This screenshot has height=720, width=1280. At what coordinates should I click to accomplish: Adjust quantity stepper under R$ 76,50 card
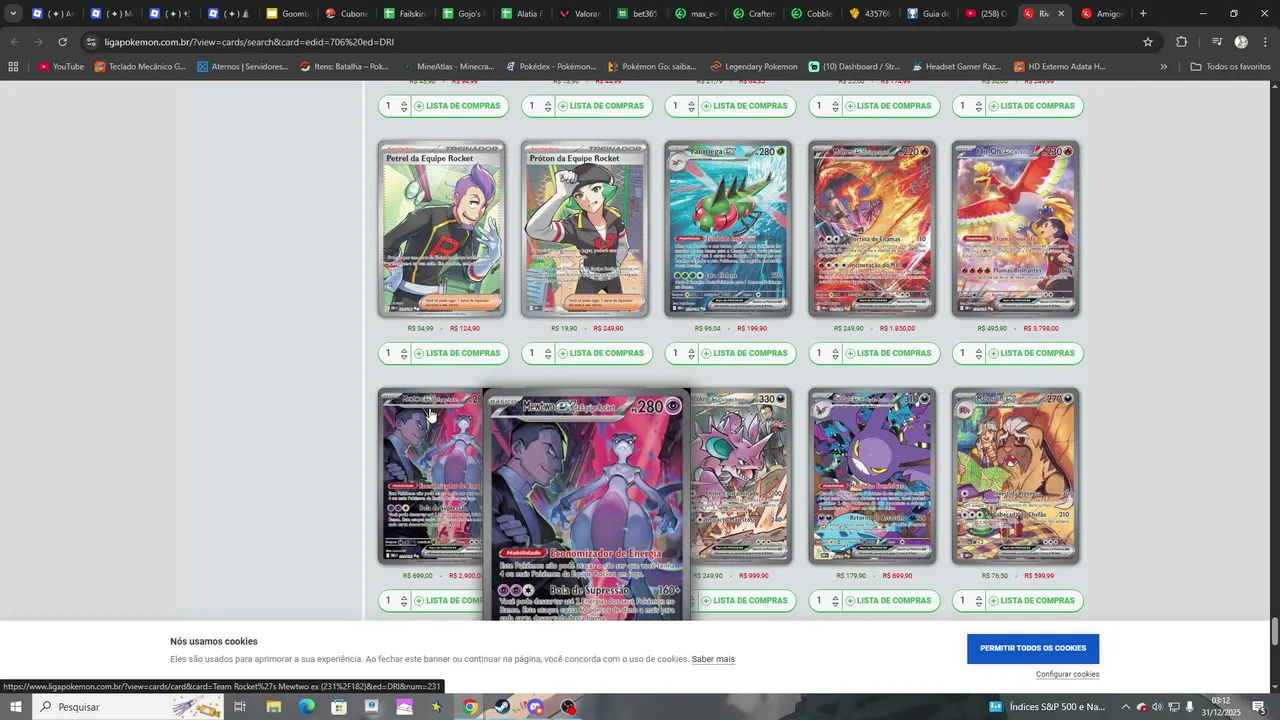pyautogui.click(x=979, y=601)
